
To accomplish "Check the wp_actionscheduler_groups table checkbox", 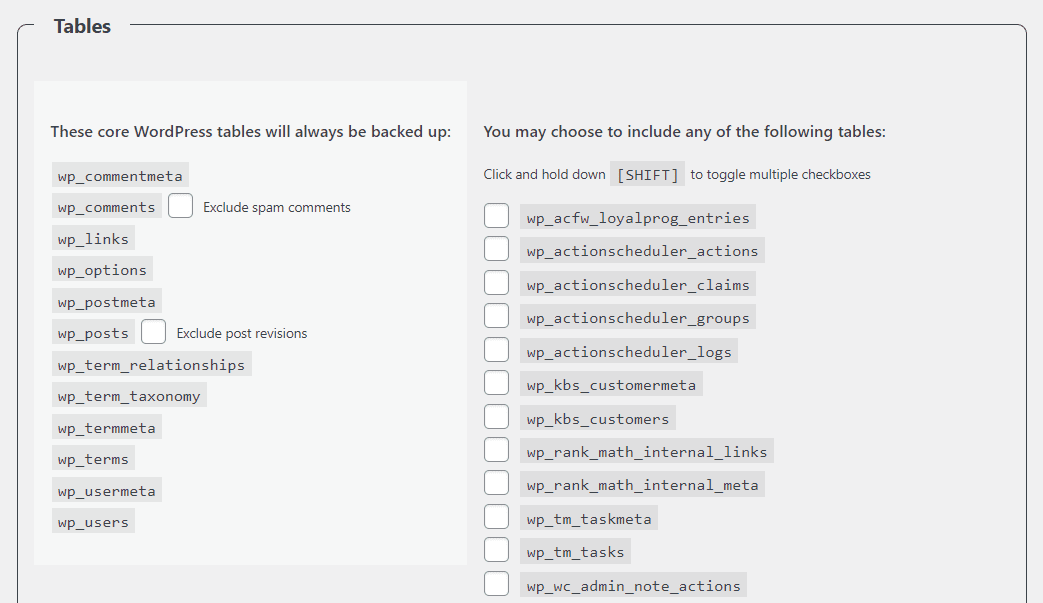I will click(x=496, y=316).
